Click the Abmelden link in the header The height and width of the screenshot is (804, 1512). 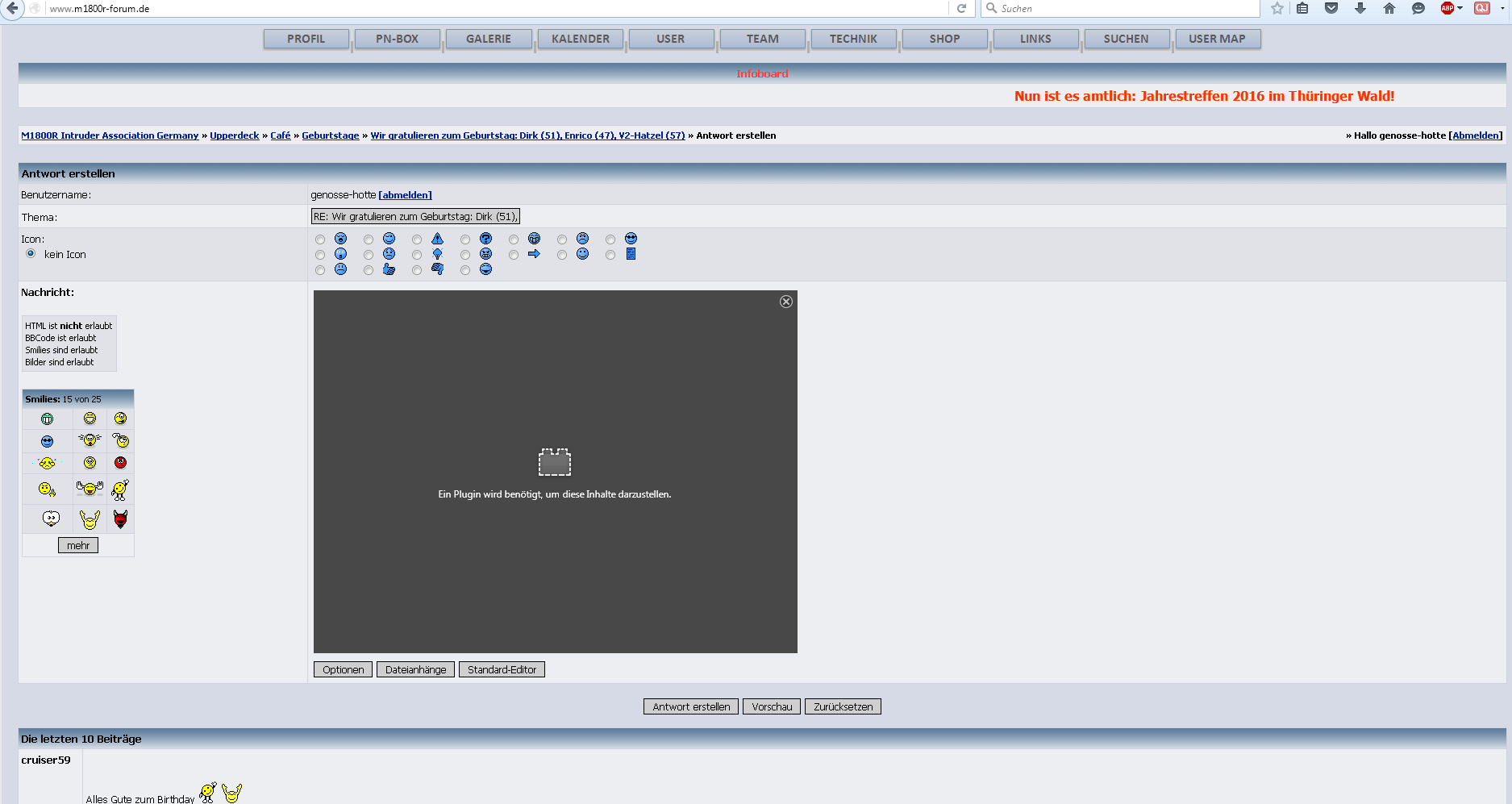[1476, 135]
